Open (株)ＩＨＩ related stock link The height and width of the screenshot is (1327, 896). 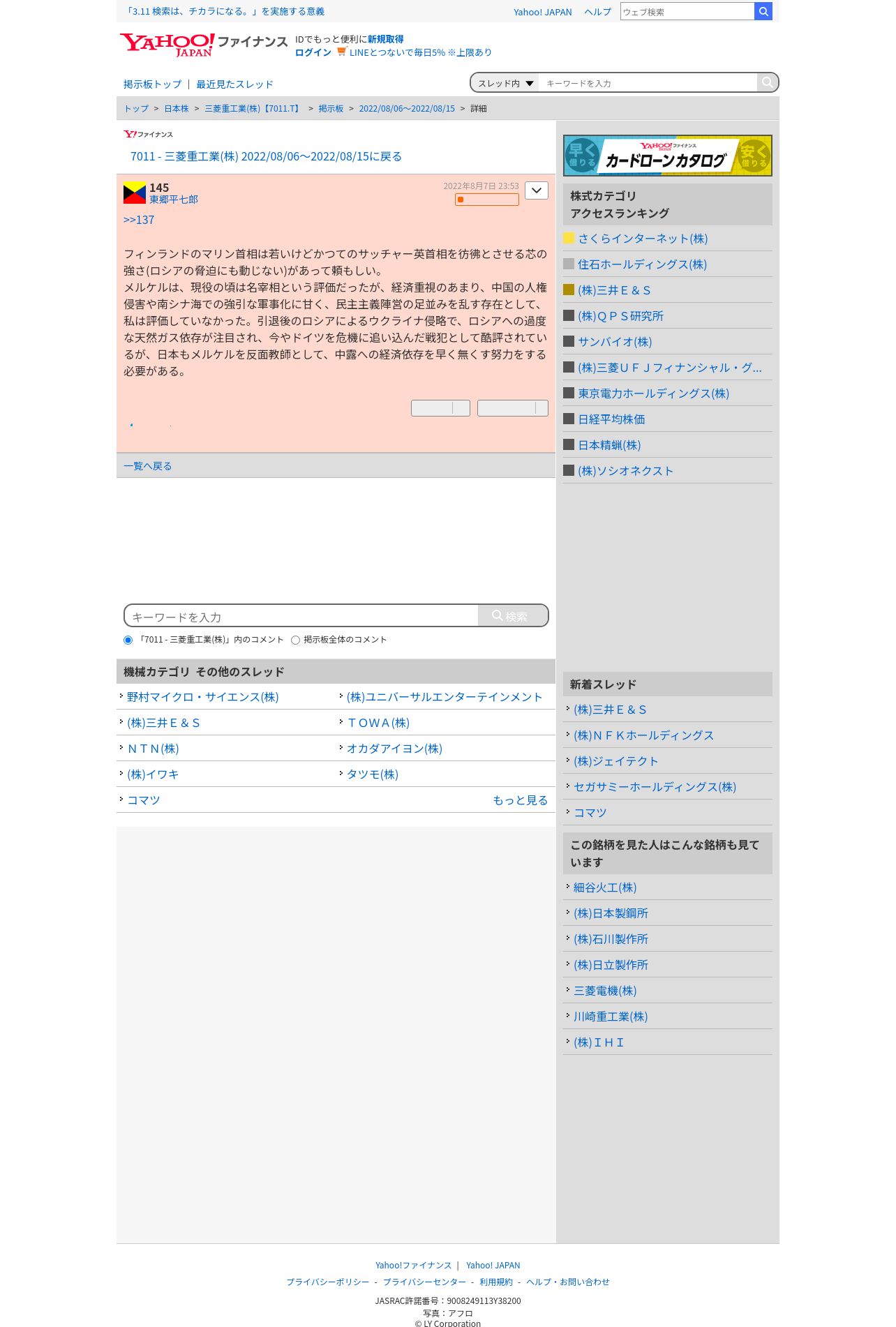599,1042
